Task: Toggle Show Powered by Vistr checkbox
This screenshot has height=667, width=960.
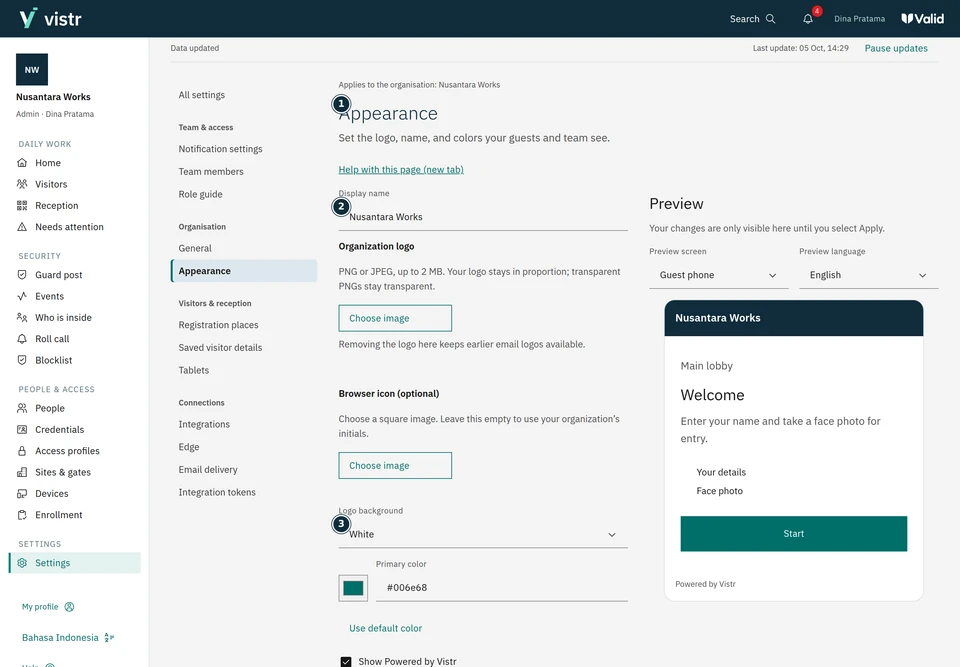Action: pos(346,661)
